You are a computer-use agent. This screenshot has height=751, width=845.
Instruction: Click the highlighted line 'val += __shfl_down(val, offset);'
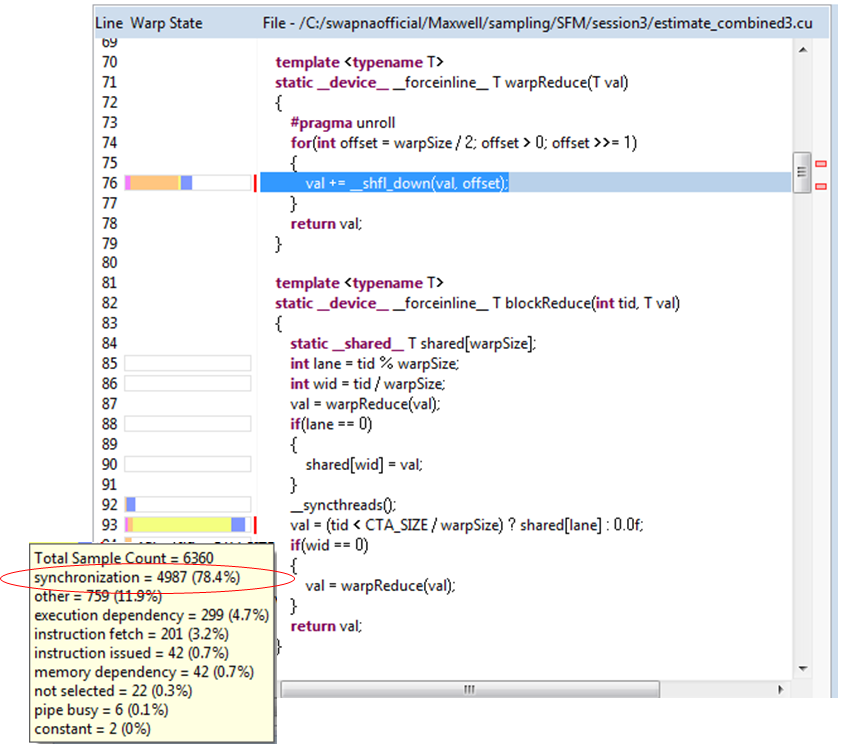pos(407,183)
